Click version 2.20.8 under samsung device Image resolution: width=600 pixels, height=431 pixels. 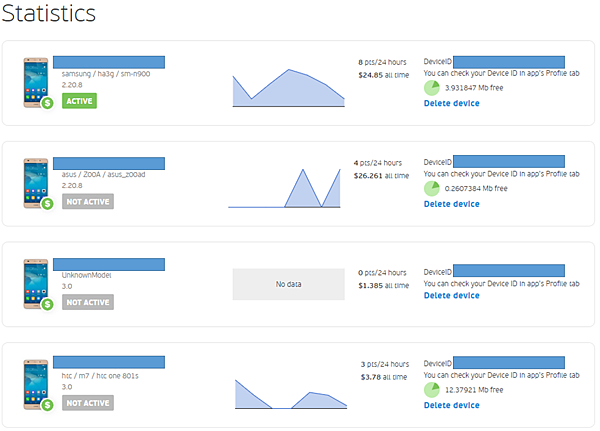tap(72, 85)
